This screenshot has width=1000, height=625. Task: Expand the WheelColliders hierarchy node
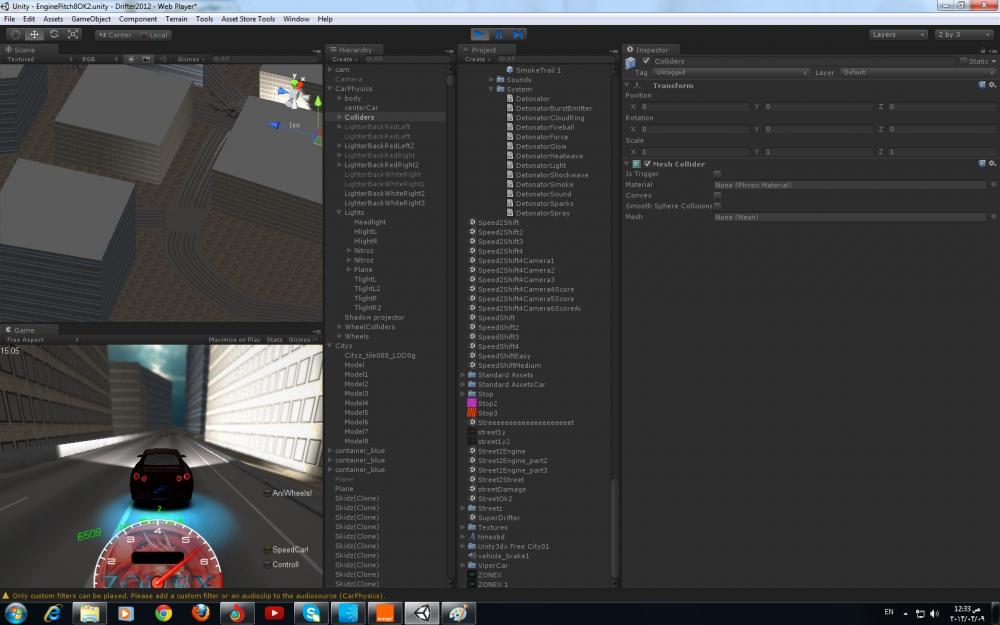coord(339,327)
